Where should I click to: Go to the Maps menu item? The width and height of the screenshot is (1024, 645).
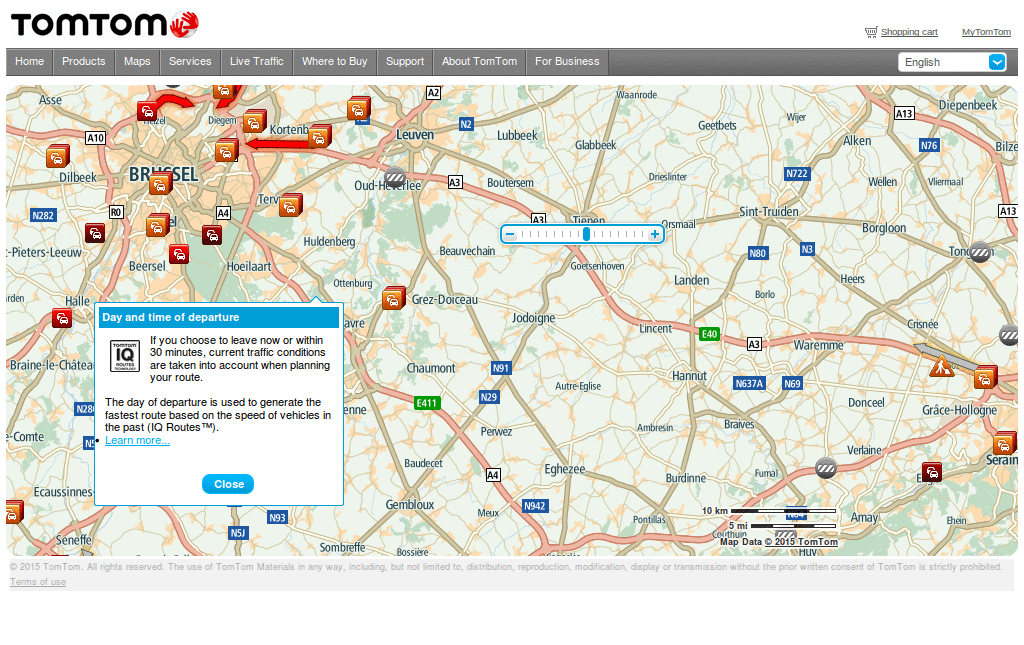coord(137,61)
